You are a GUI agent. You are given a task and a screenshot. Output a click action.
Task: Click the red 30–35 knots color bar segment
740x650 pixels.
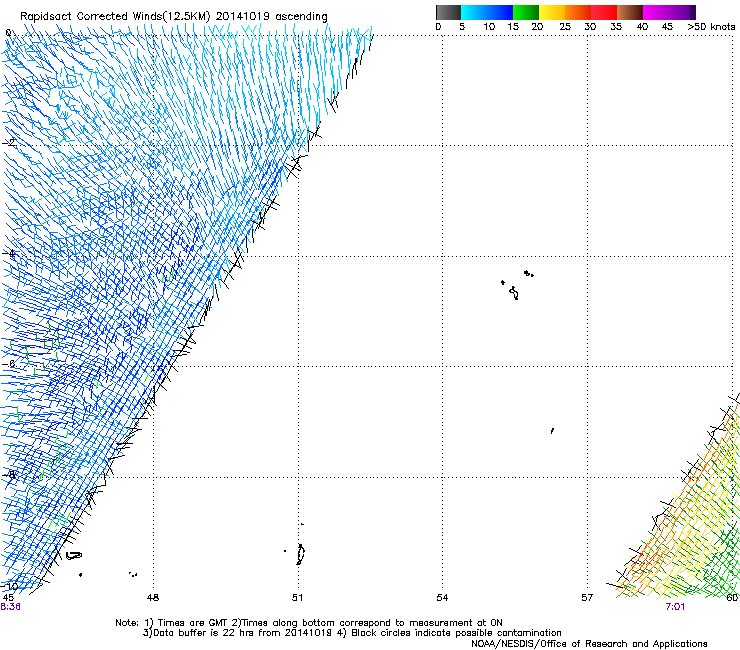point(604,12)
